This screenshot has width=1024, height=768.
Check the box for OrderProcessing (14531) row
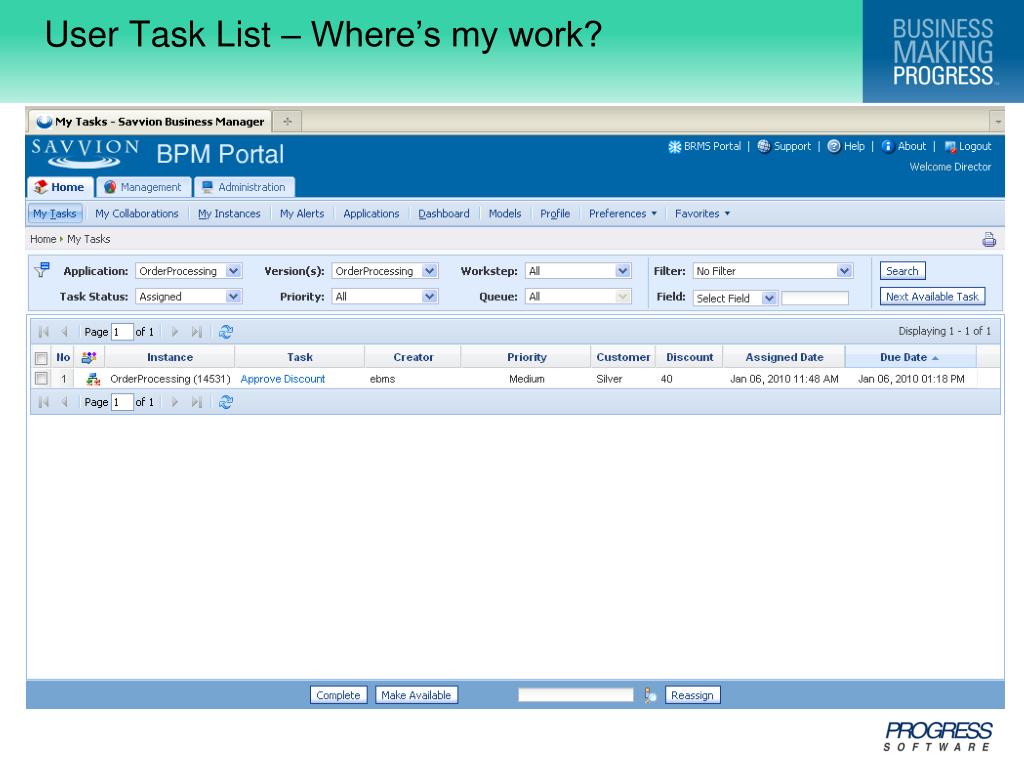pyautogui.click(x=41, y=379)
